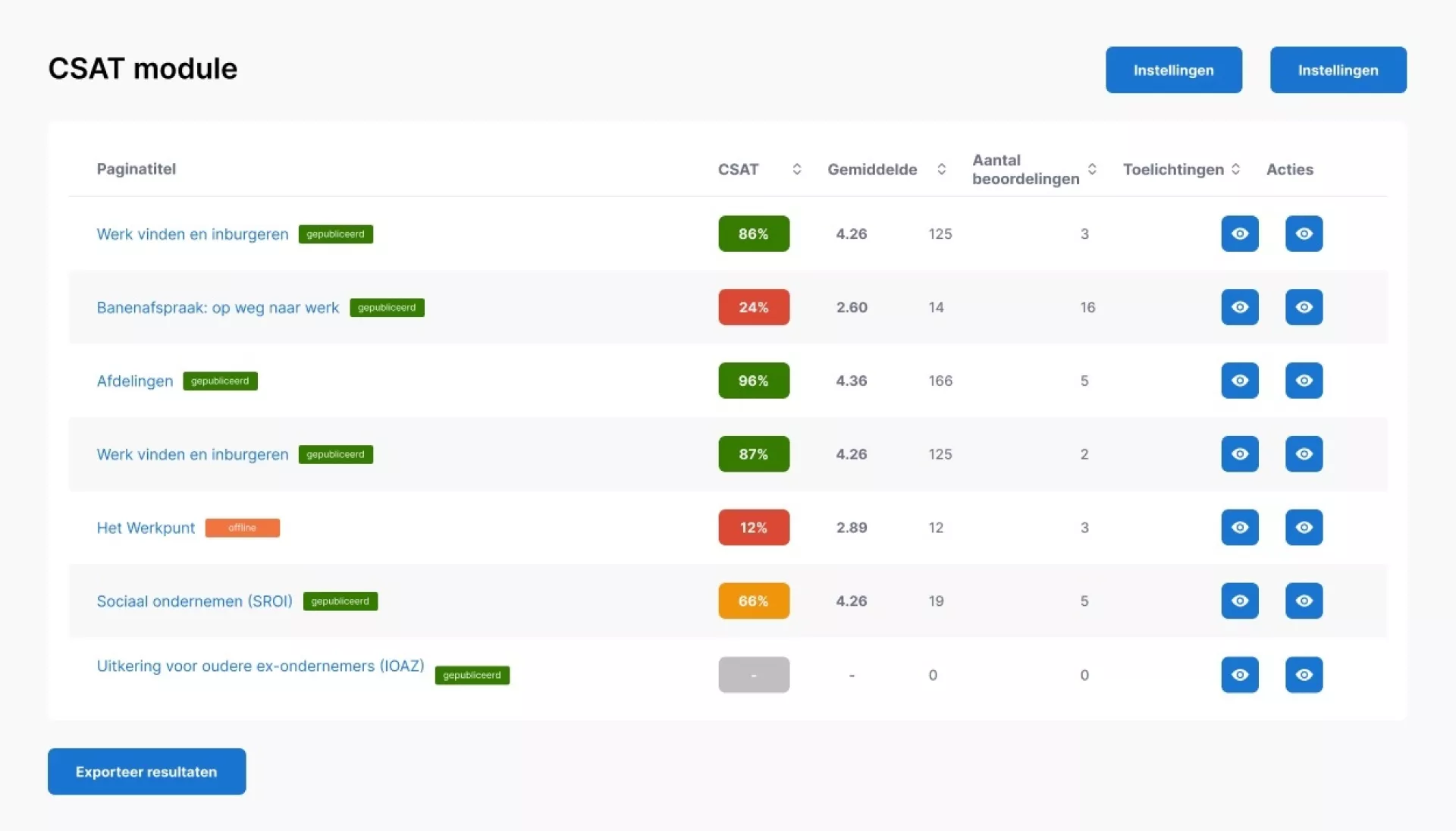Click second eye icon in 86% row
The height and width of the screenshot is (831, 1456).
(1304, 234)
